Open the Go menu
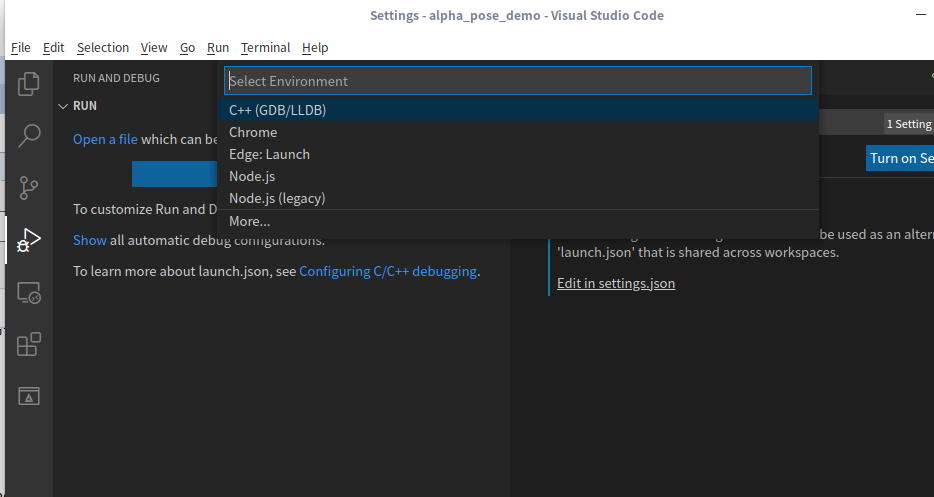Viewport: 934px width, 497px height. tap(187, 48)
